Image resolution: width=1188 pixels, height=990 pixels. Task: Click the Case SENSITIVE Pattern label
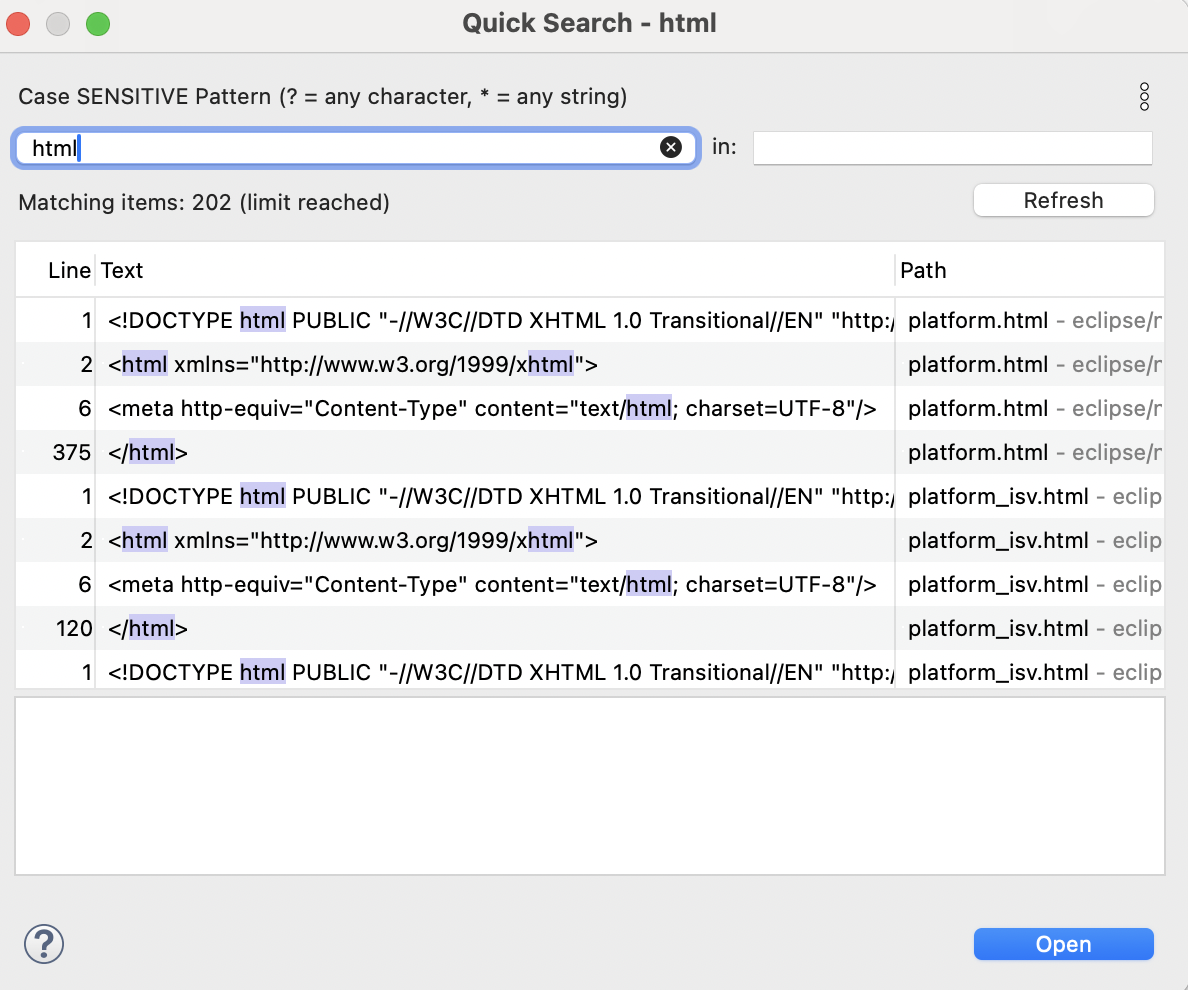coord(323,97)
